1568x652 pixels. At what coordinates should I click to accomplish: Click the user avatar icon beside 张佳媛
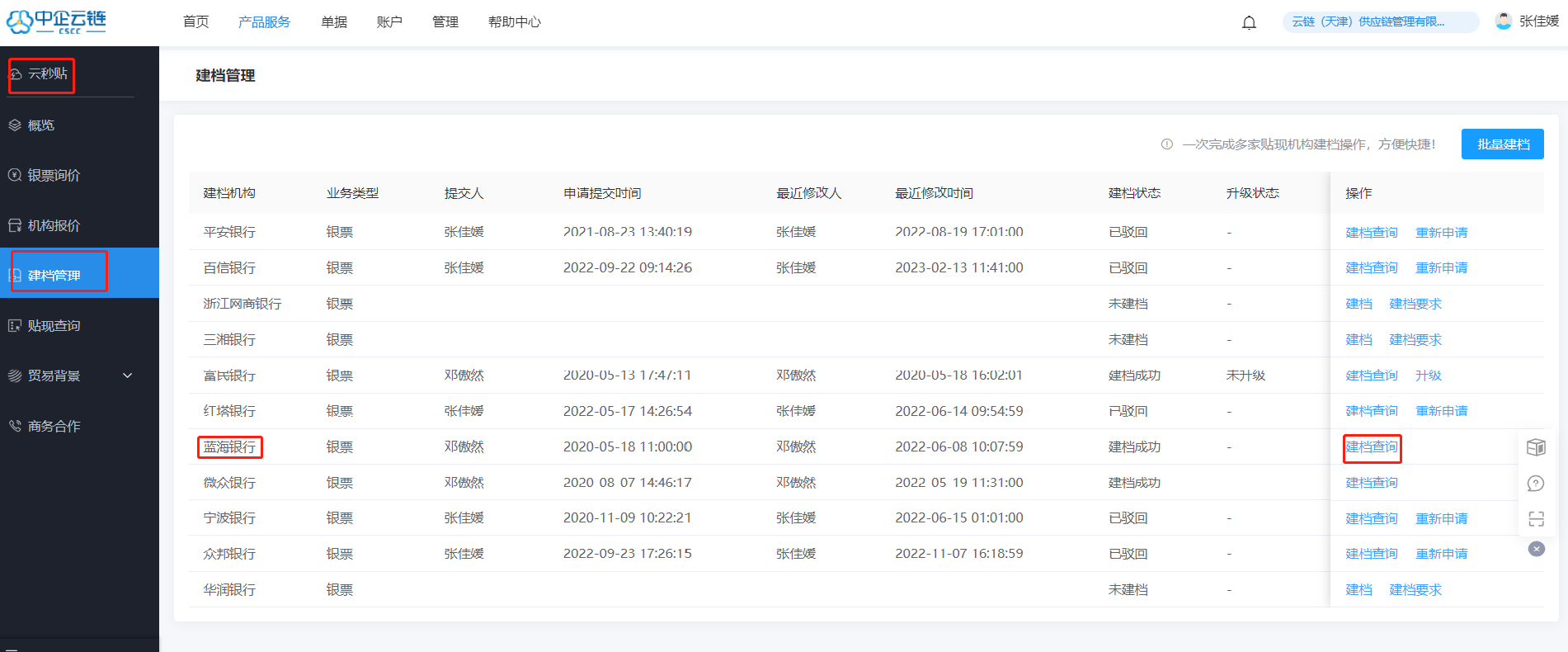(1504, 21)
